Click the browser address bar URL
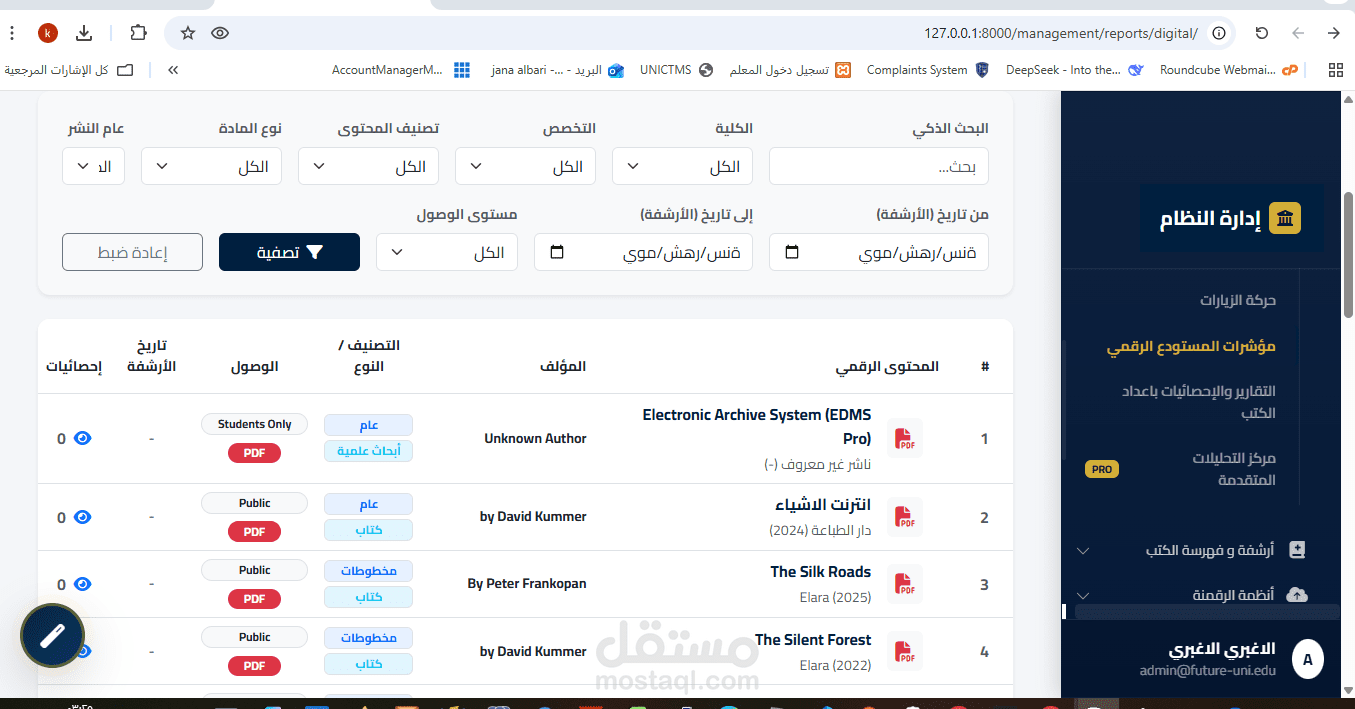Screen dimensions: 1355x709 point(1060,33)
